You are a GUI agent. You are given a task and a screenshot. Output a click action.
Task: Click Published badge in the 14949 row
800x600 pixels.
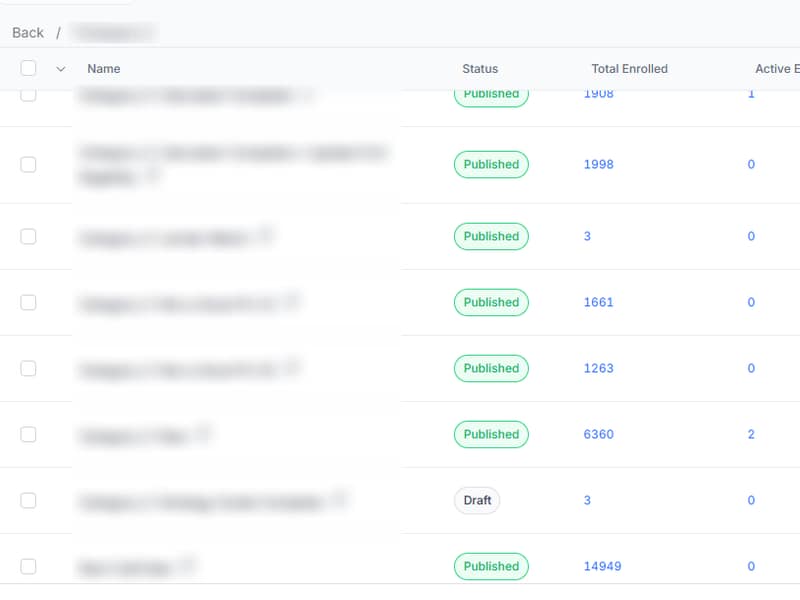pos(491,566)
